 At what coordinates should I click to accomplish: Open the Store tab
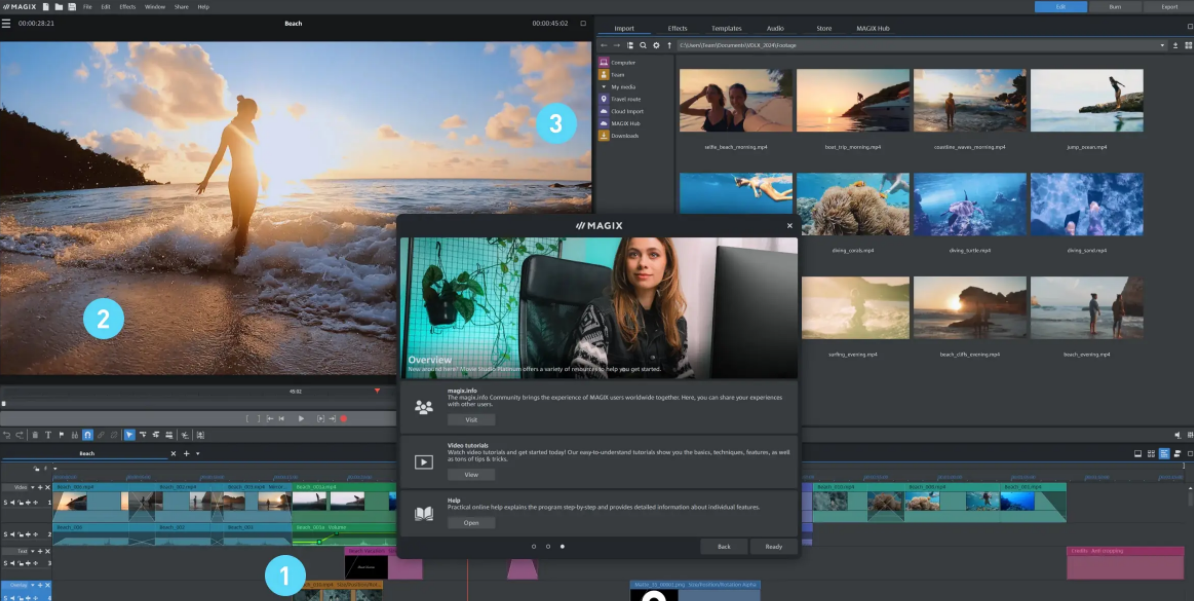[x=824, y=28]
